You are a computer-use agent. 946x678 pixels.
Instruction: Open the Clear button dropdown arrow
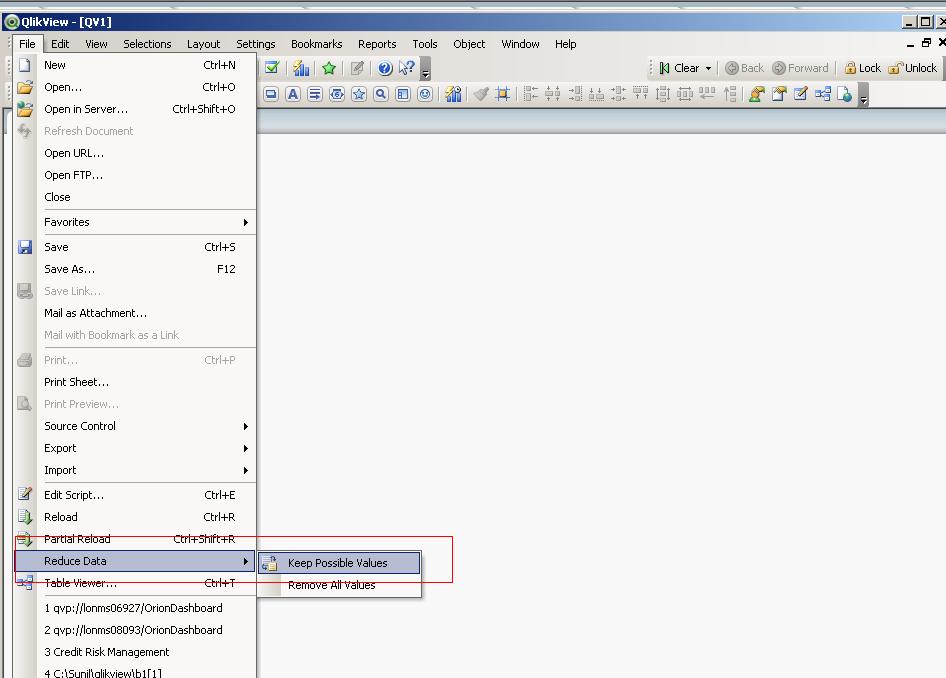point(708,69)
